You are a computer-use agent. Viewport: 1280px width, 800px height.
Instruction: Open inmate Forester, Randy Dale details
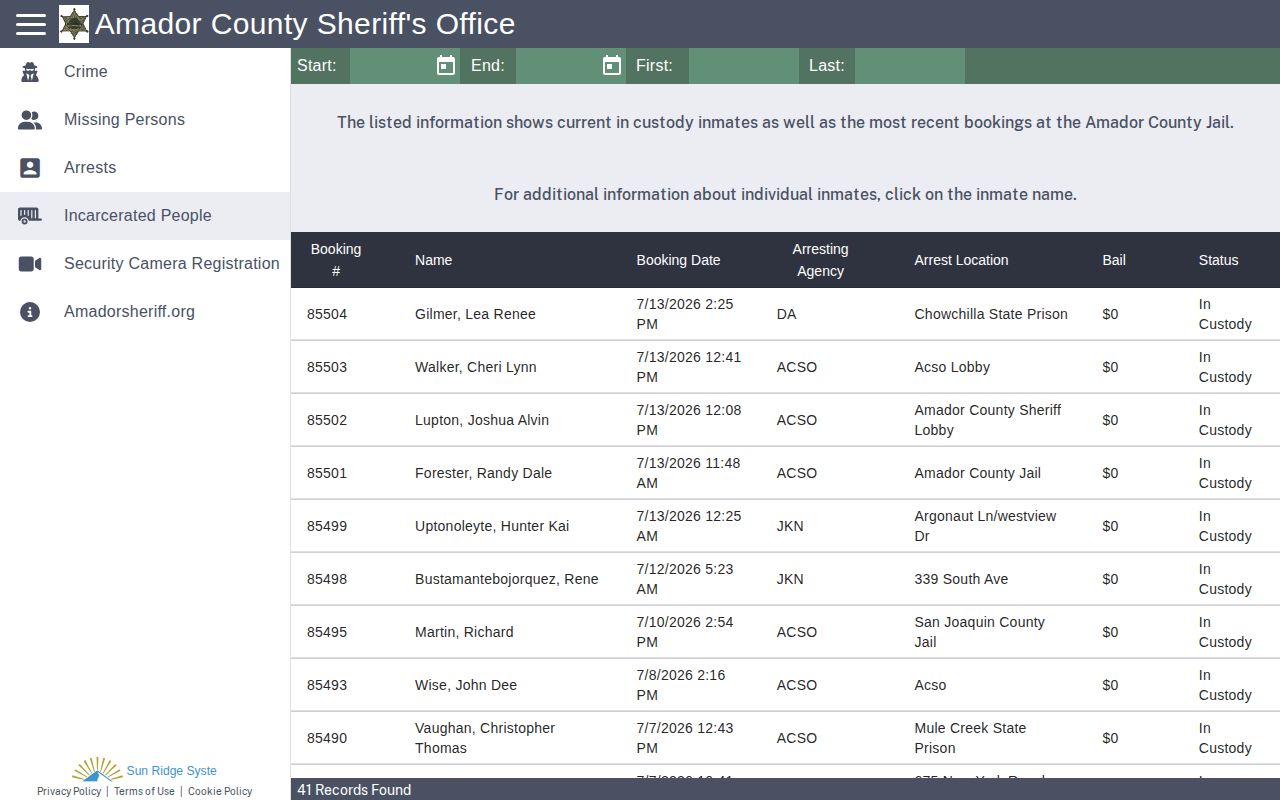pyautogui.click(x=483, y=473)
